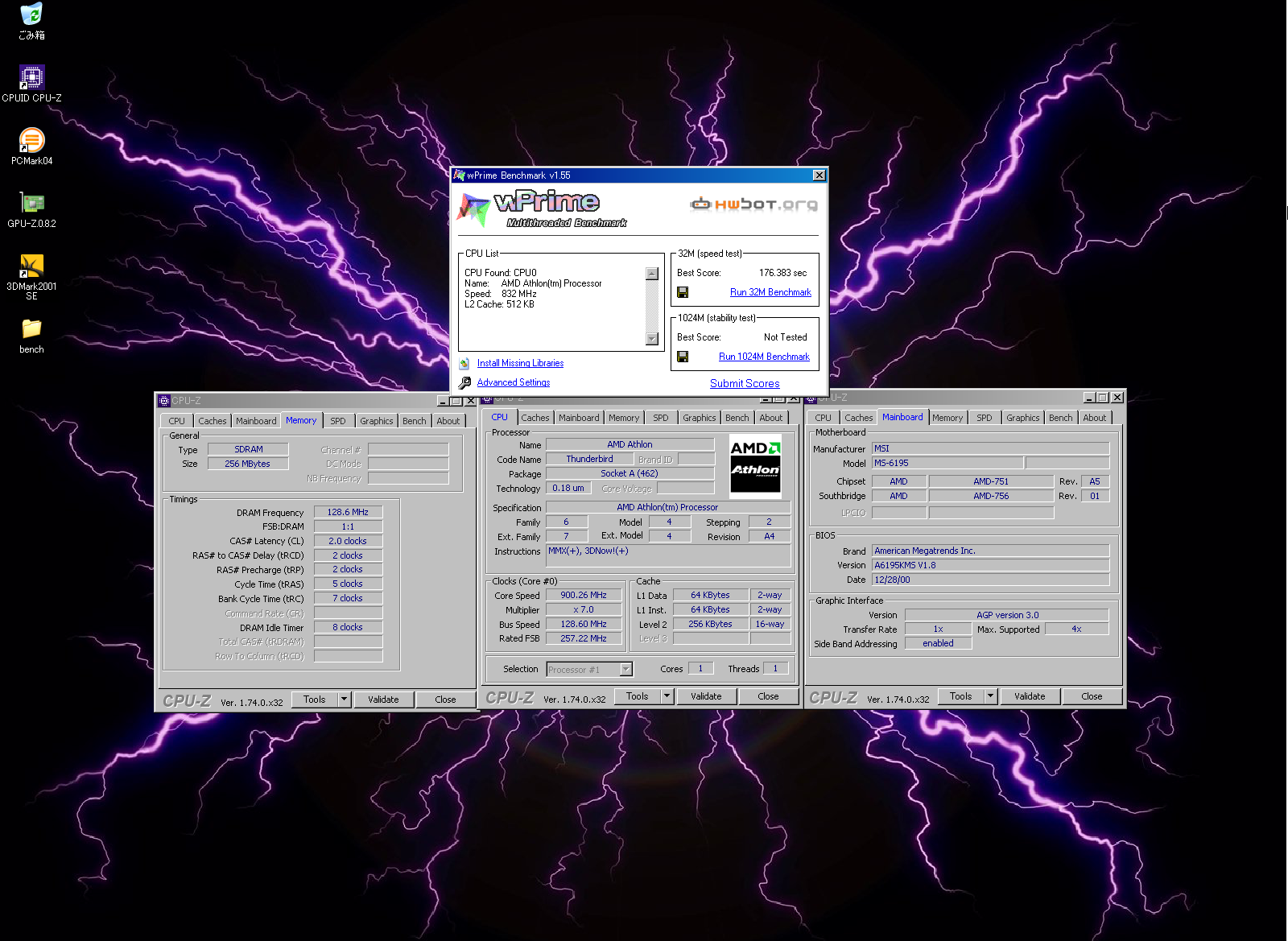Image resolution: width=1288 pixels, height=941 pixels.
Task: Click the Thunderbird code name field
Action: [589, 459]
